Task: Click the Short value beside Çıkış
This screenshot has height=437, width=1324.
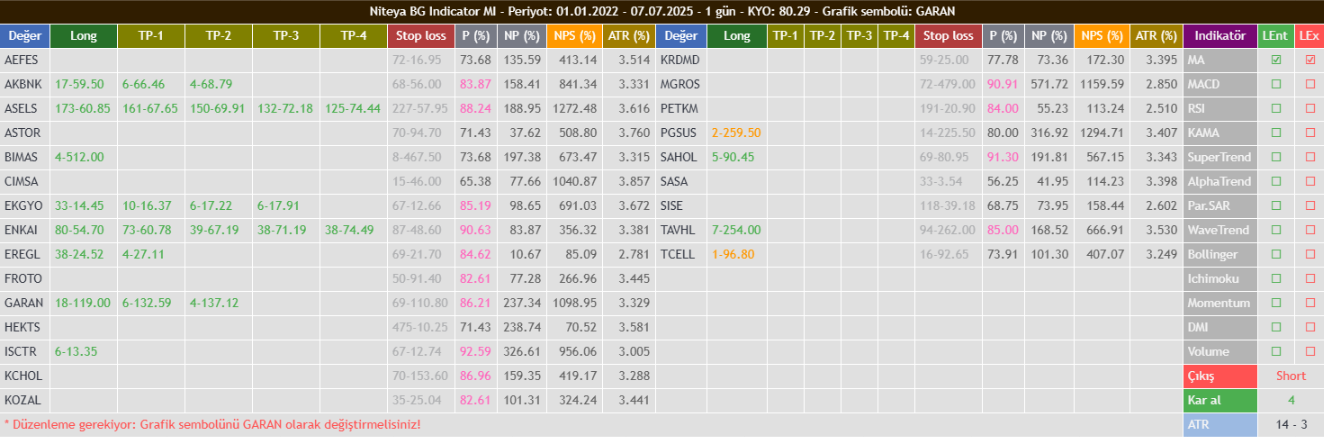Action: coord(1291,376)
